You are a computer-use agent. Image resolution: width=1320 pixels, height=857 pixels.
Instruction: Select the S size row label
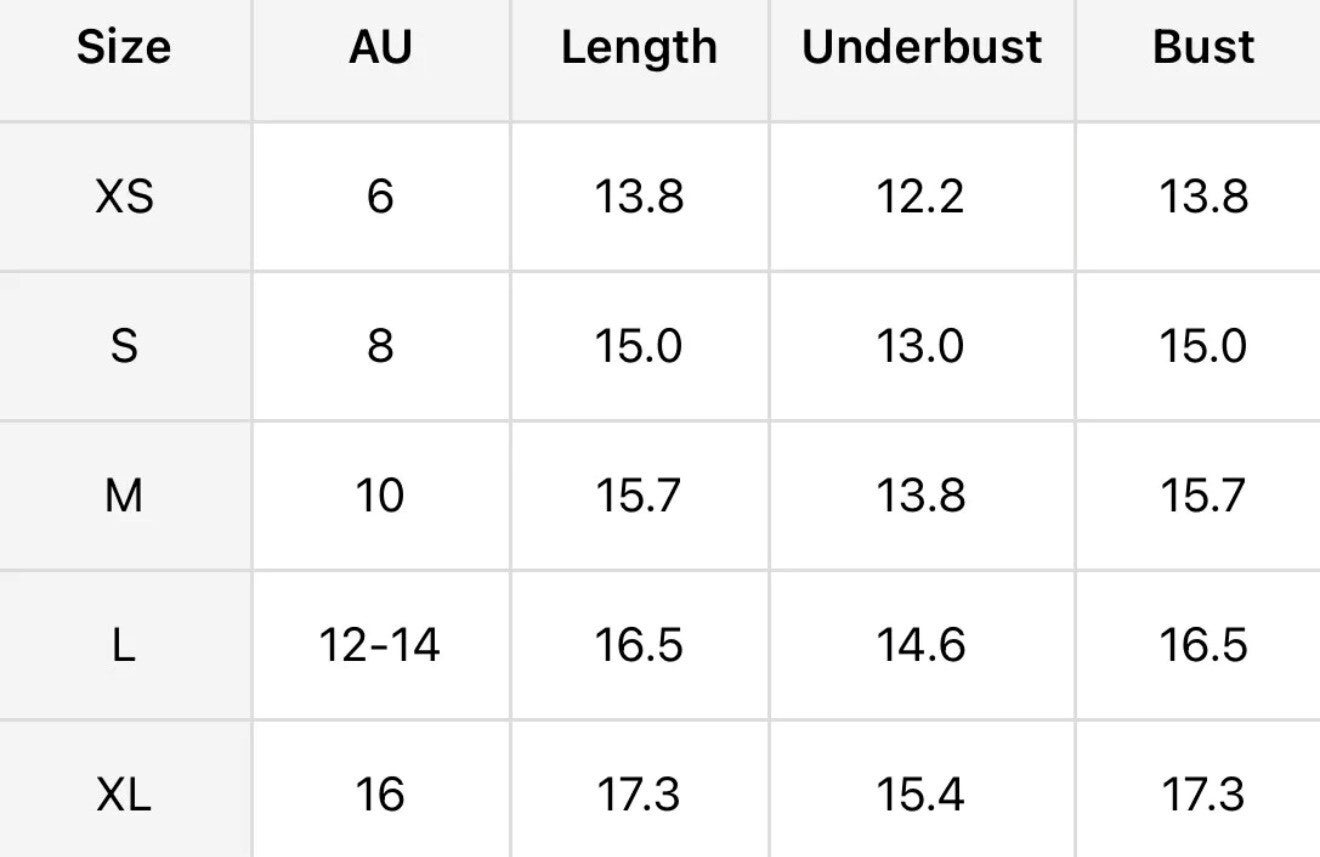pyautogui.click(x=124, y=346)
